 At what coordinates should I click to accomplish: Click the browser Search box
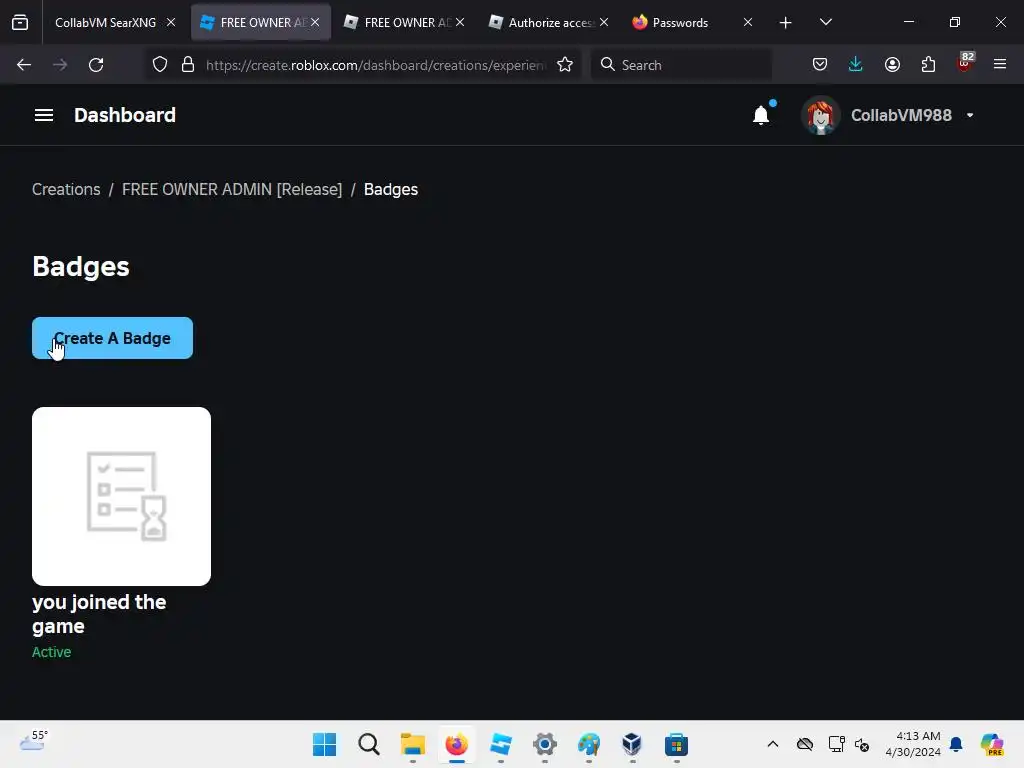[681, 65]
